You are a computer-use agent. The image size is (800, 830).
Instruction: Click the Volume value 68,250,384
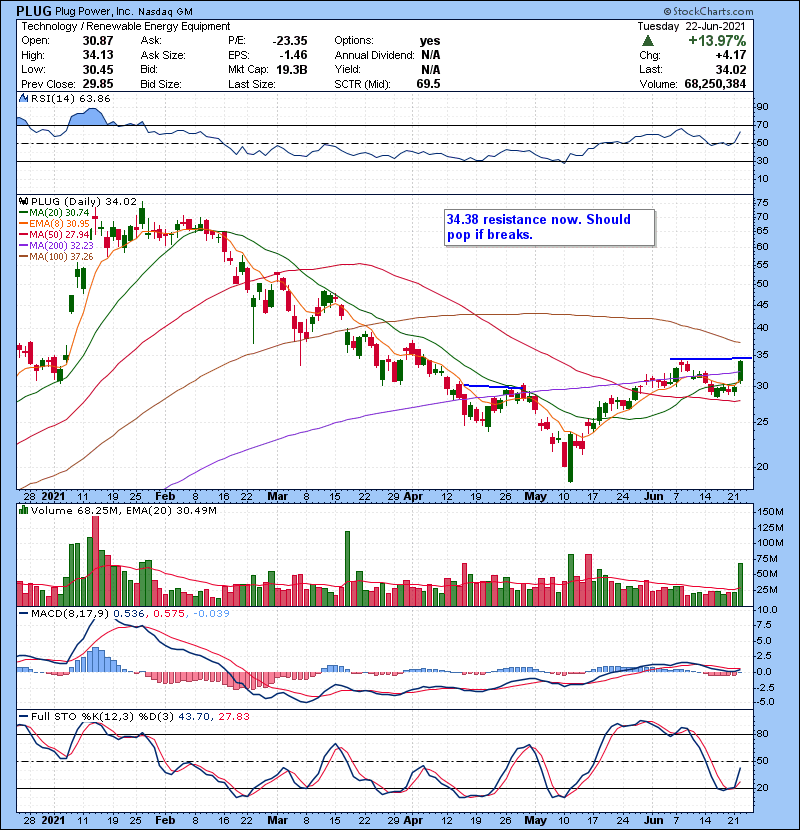click(715, 84)
